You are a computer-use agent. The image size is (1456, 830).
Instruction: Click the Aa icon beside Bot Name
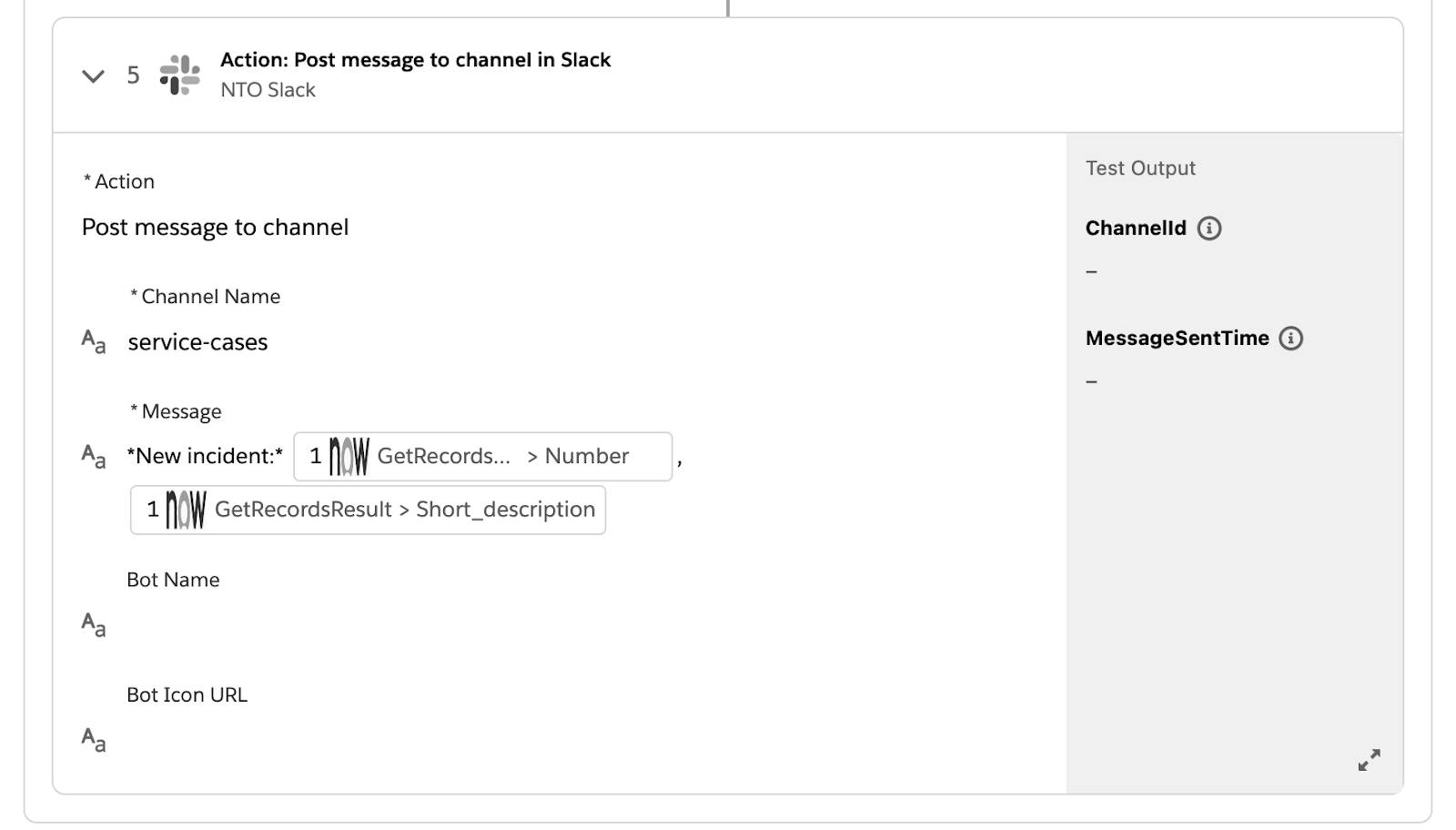click(94, 625)
